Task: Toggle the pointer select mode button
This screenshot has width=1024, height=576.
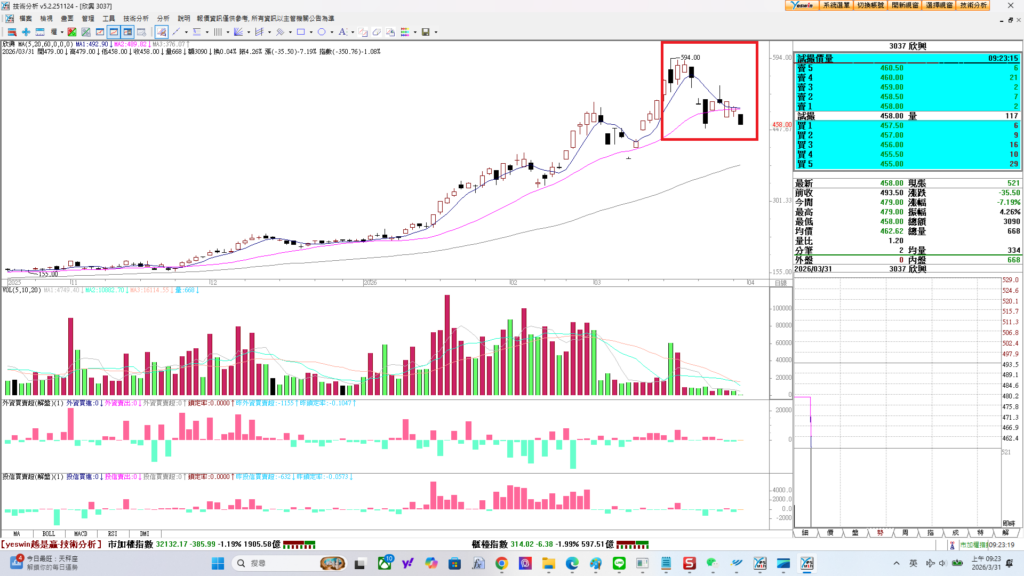Action: pos(161,32)
